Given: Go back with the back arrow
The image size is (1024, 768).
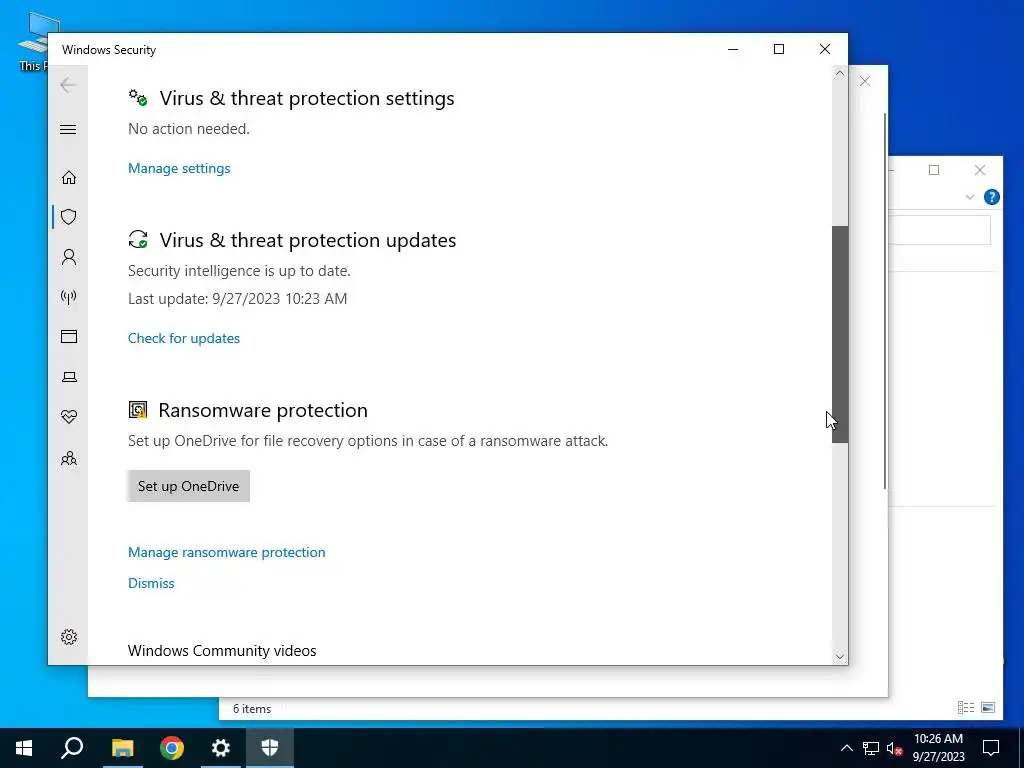Looking at the screenshot, I should pyautogui.click(x=68, y=85).
